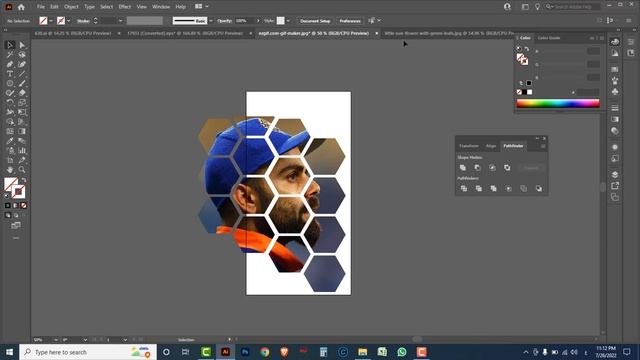Set paint mode to None
640x360 pixels.
point(24,205)
